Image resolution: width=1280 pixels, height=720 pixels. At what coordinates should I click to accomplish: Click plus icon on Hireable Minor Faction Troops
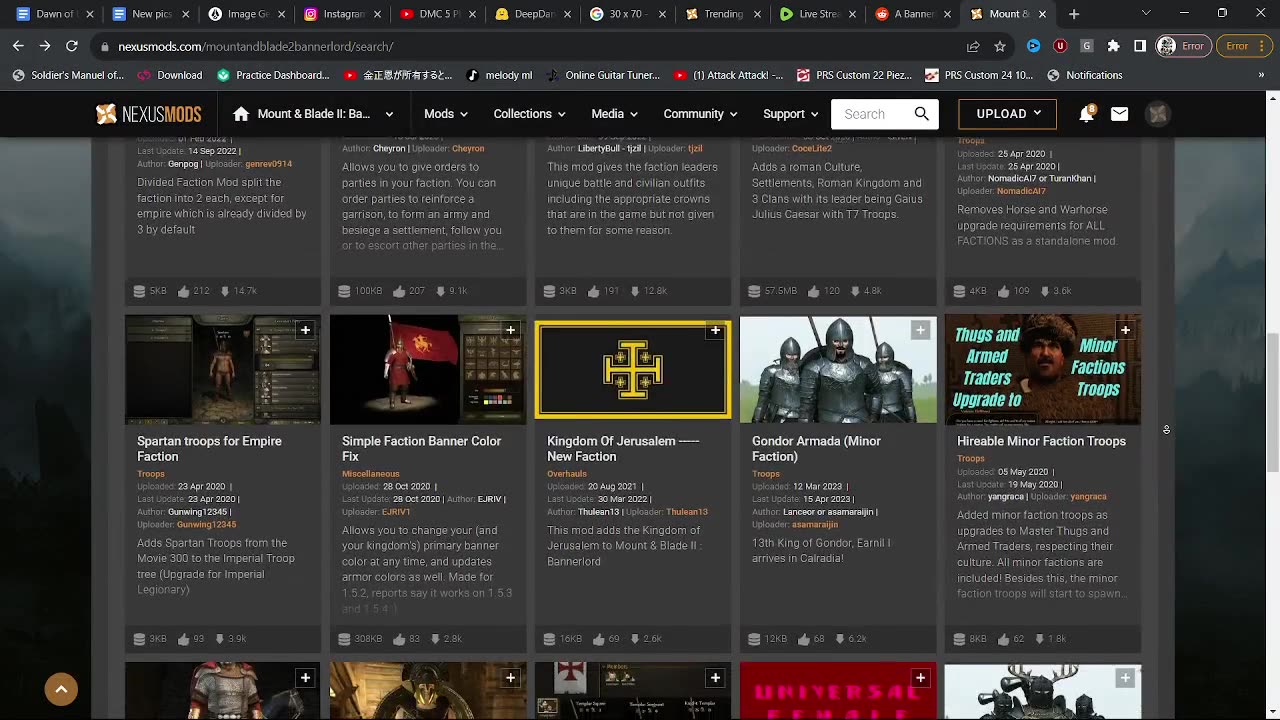[x=1125, y=330]
